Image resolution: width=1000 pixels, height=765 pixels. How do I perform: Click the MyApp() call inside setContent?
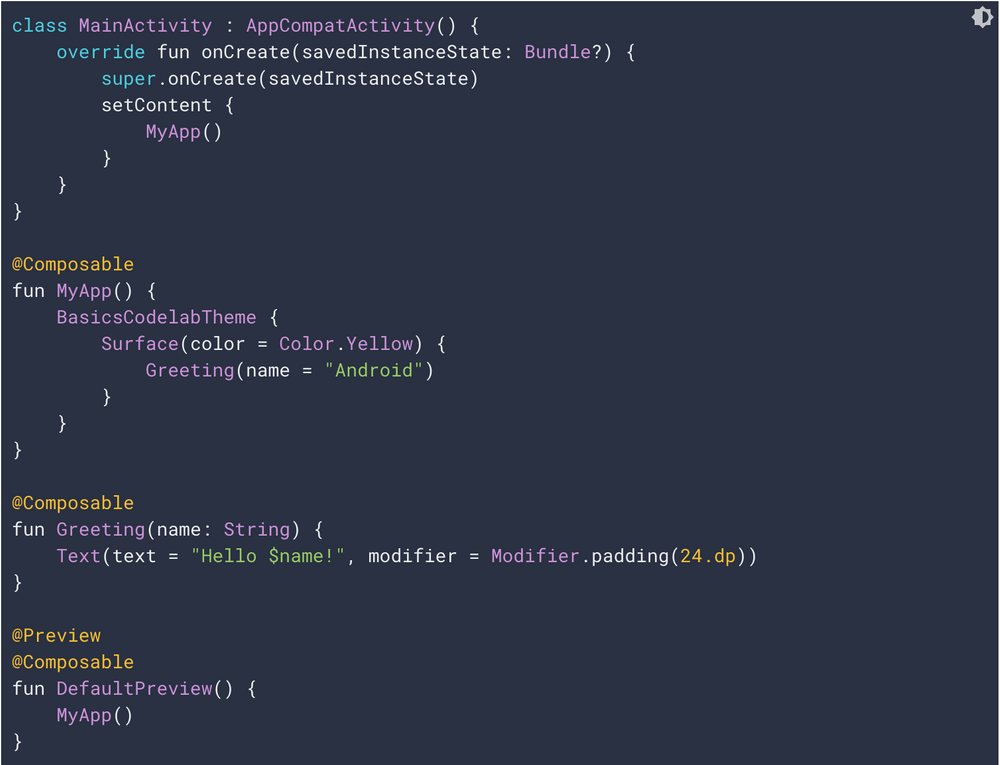[x=184, y=132]
